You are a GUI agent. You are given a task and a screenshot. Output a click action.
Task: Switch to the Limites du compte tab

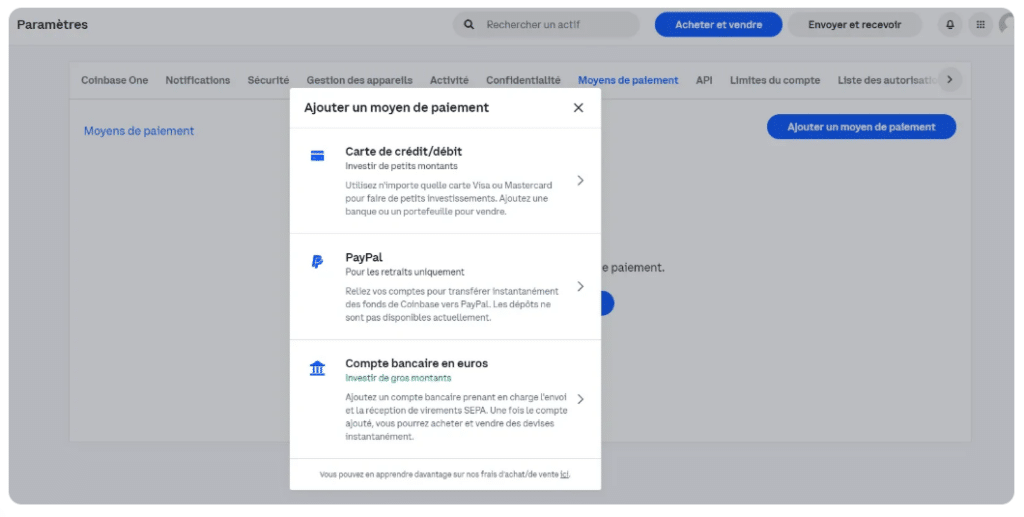(x=775, y=80)
